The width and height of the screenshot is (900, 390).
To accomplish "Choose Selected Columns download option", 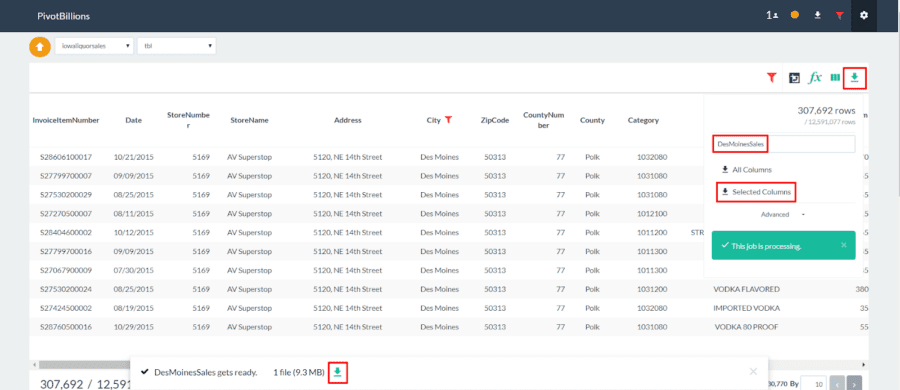I will click(x=756, y=192).
